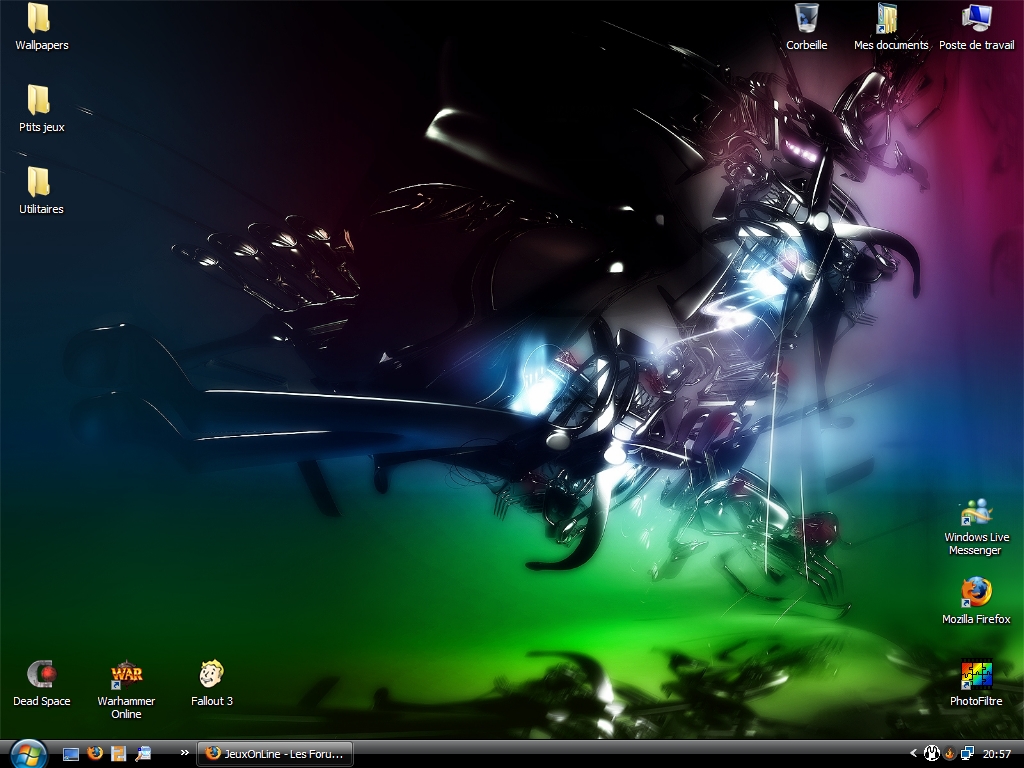The width and height of the screenshot is (1024, 768).
Task: Open the Wallpapers folder
Action: [x=39, y=18]
